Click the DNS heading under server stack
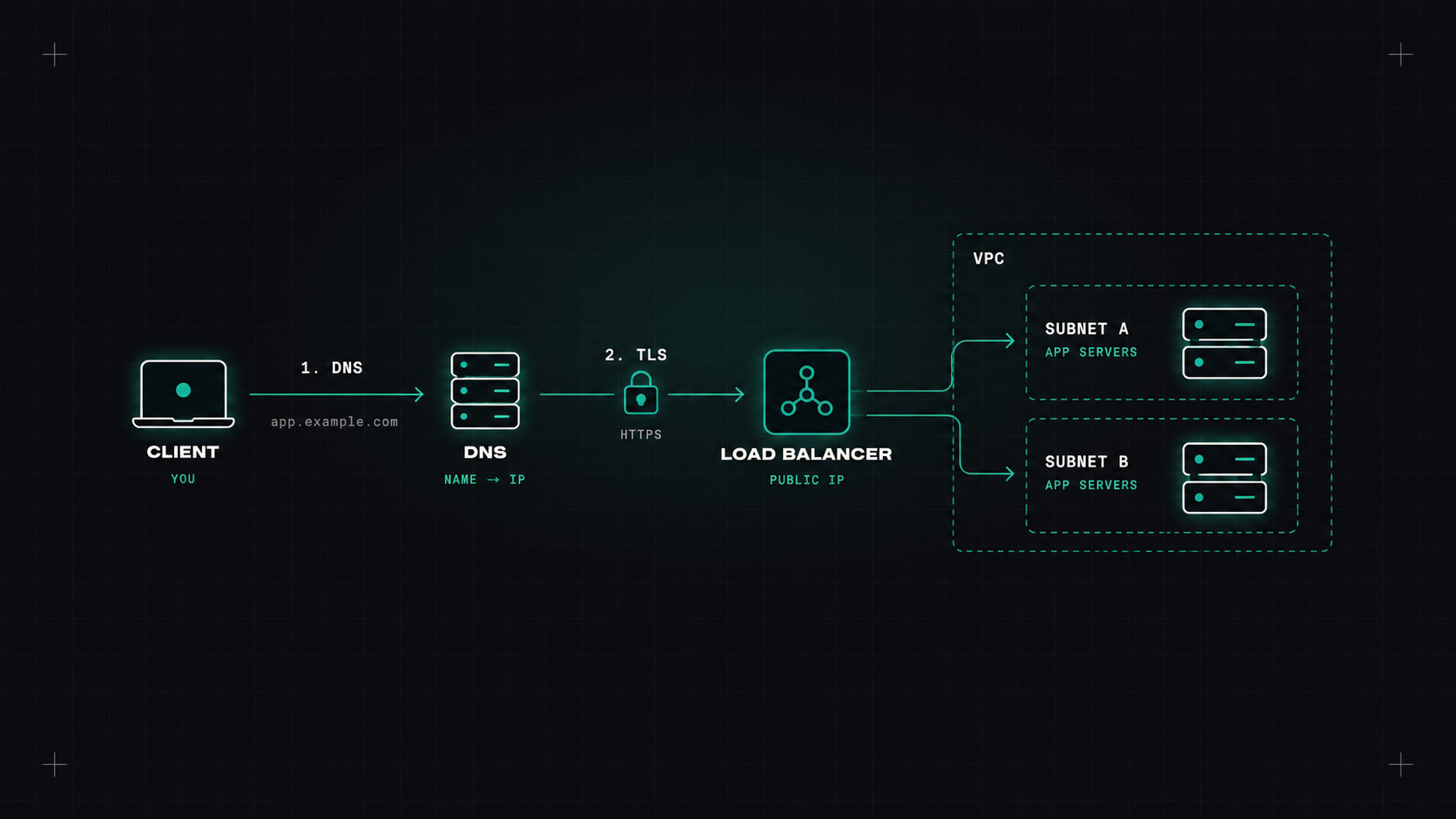 coord(485,453)
